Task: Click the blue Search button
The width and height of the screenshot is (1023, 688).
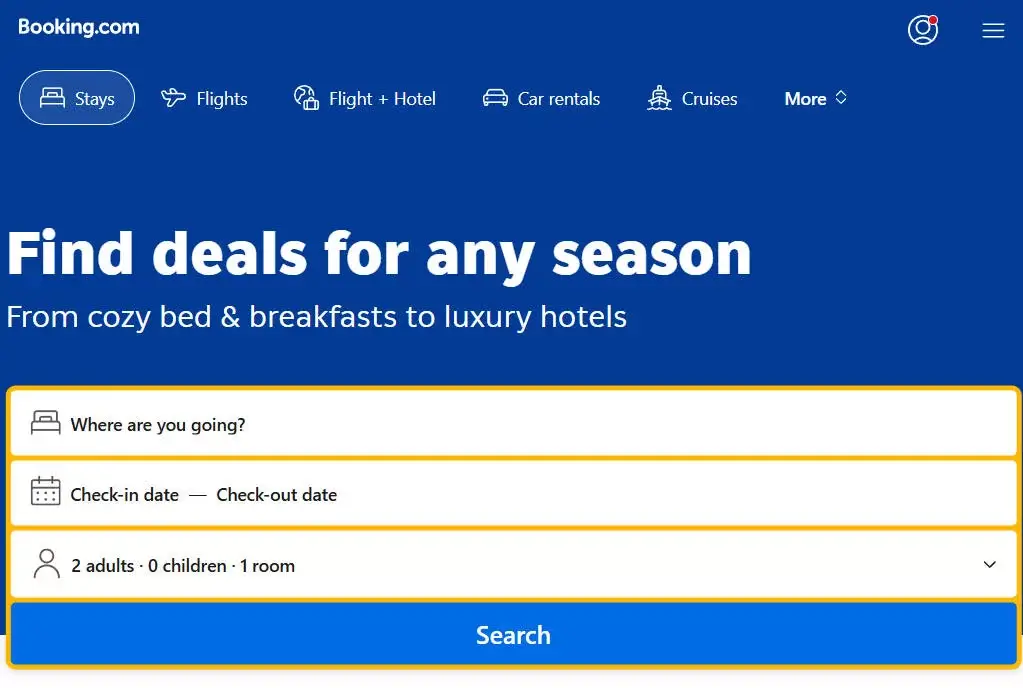Action: (x=514, y=635)
